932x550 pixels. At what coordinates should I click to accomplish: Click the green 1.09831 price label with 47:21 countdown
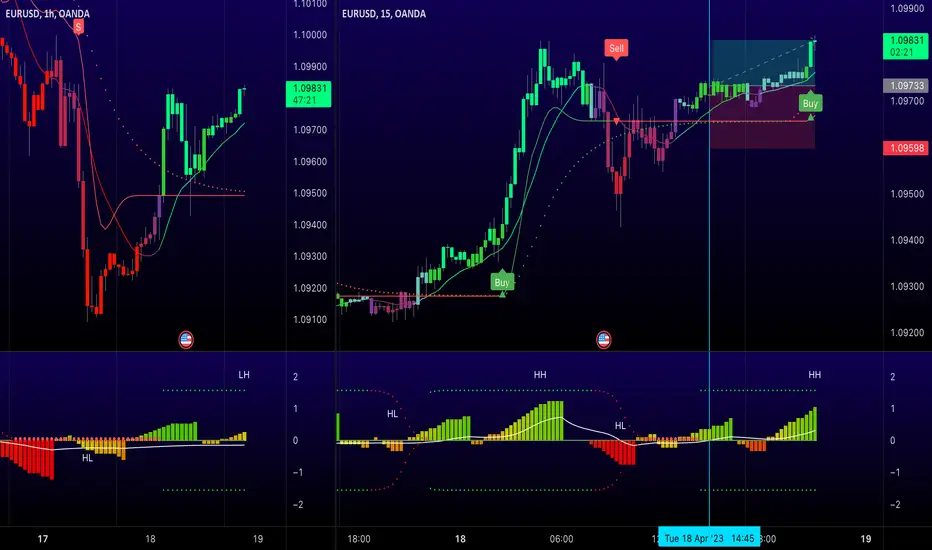(308, 94)
